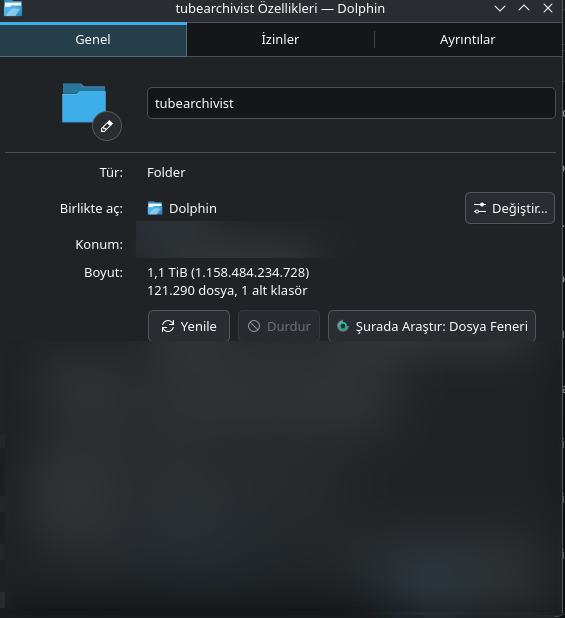Screen dimensions: 565x618
Task: Click the 'Dolphin' application name text
Action: pyautogui.click(x=193, y=208)
